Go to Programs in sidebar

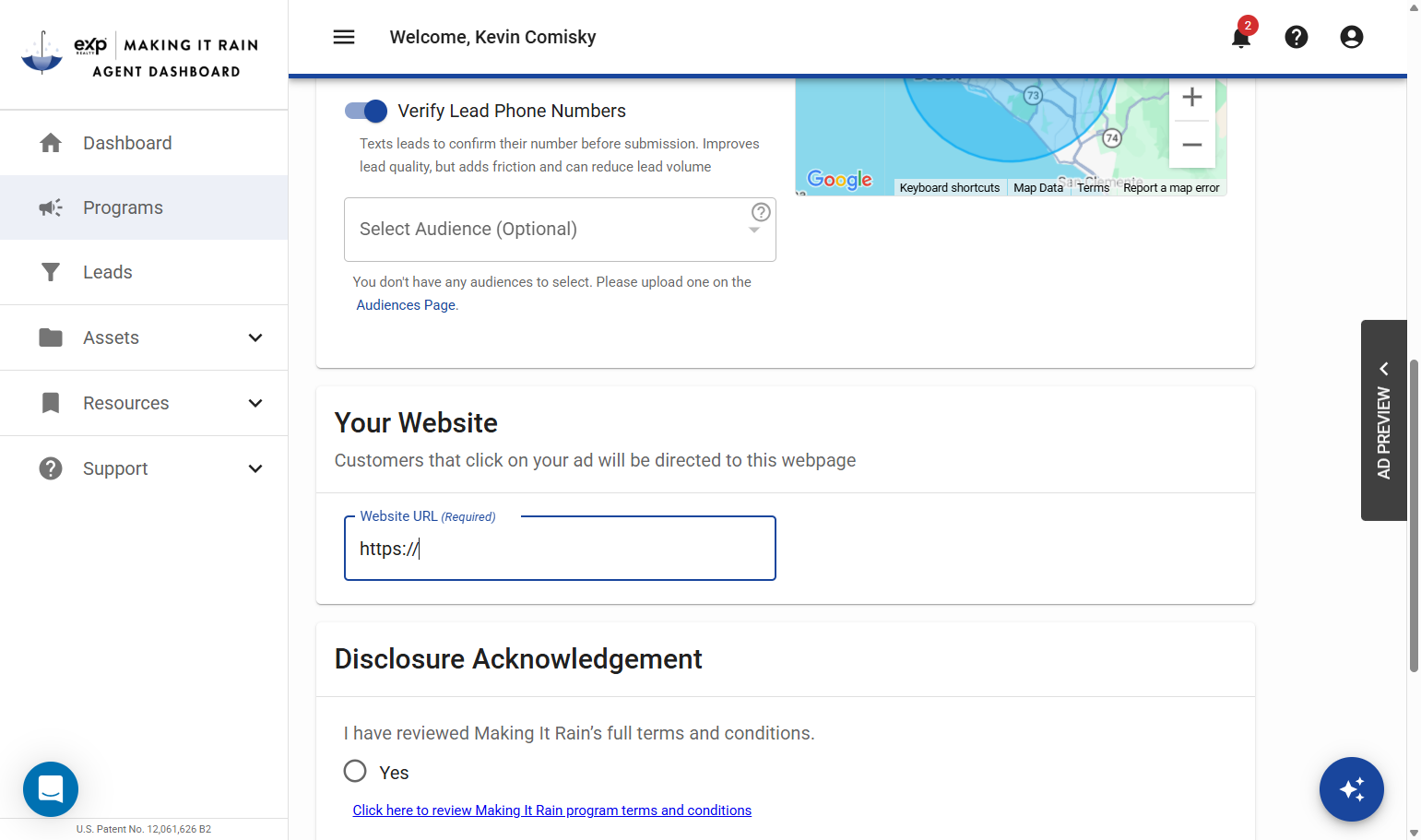point(144,207)
